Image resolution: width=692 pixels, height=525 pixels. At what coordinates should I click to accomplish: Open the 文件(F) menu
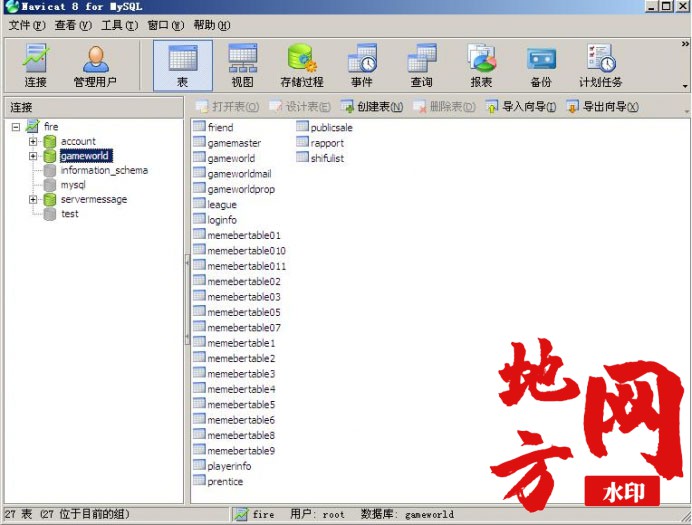coord(27,25)
